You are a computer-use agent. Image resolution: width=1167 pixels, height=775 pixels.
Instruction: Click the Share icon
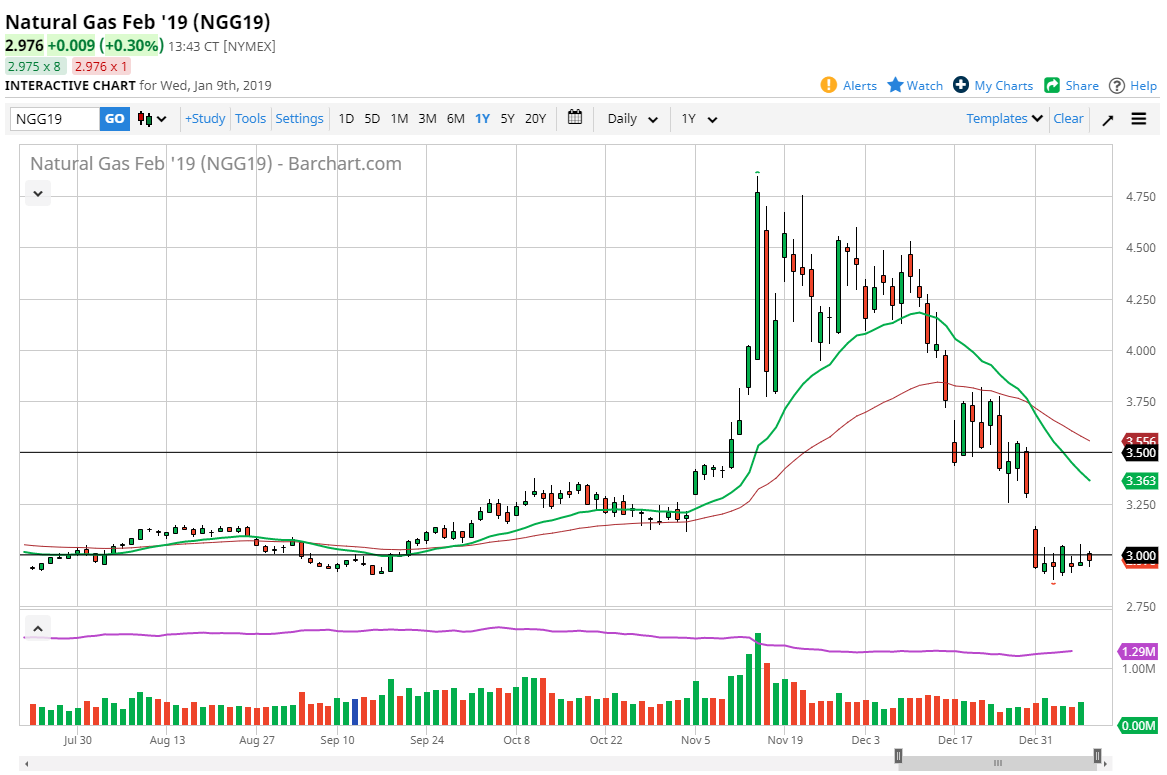click(x=1052, y=85)
